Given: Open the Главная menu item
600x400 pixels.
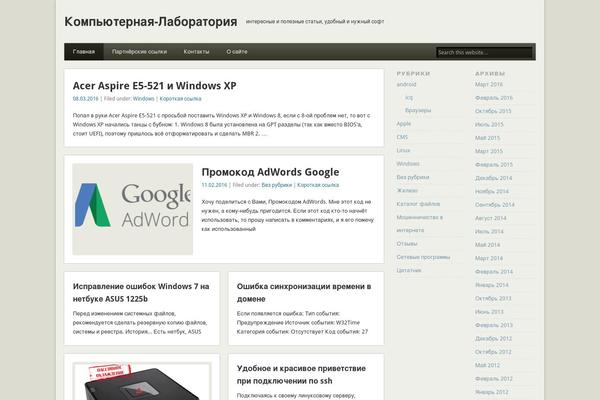Looking at the screenshot, I should tap(84, 52).
